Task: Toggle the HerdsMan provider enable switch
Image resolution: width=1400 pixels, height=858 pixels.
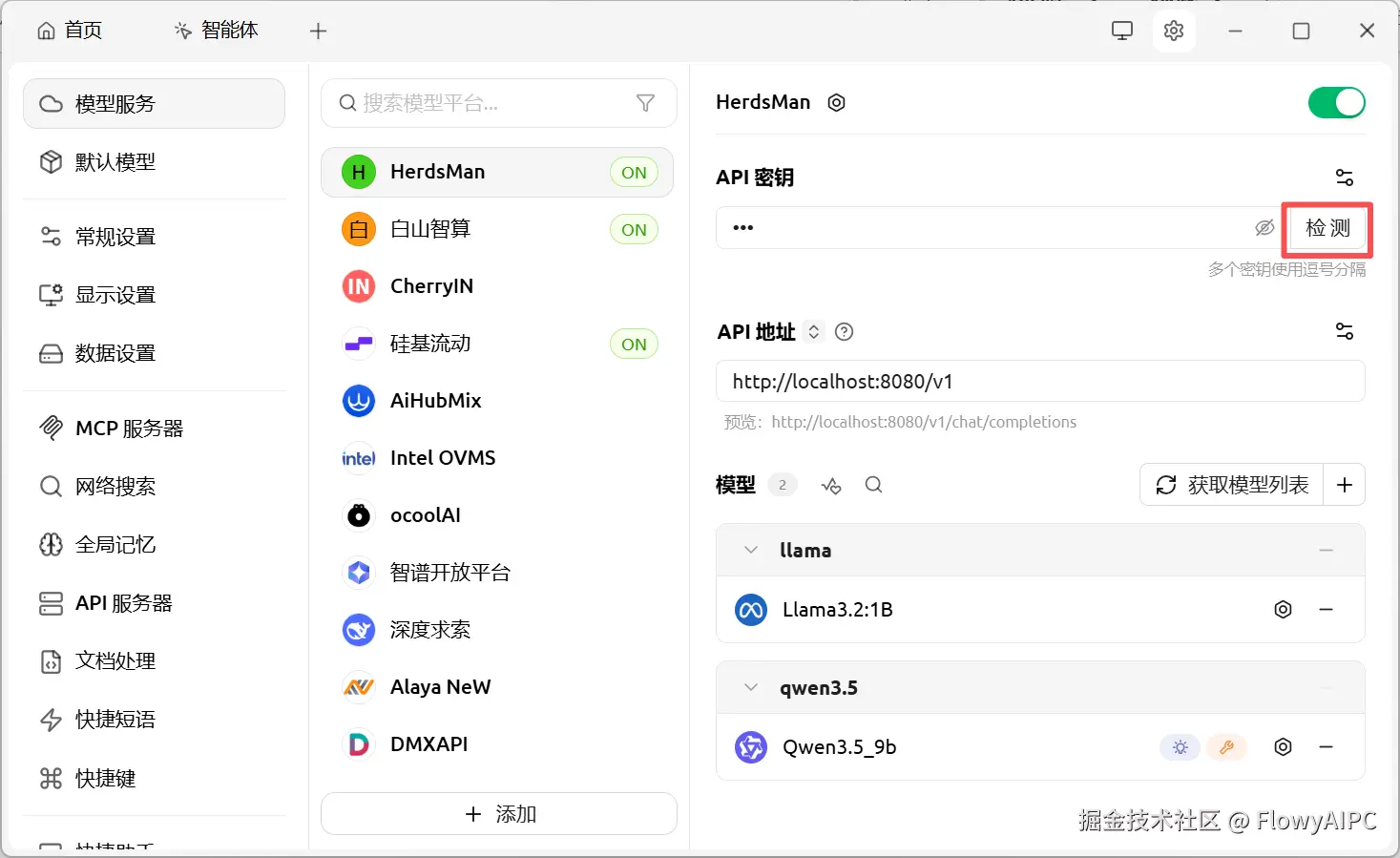Action: pyautogui.click(x=1336, y=102)
